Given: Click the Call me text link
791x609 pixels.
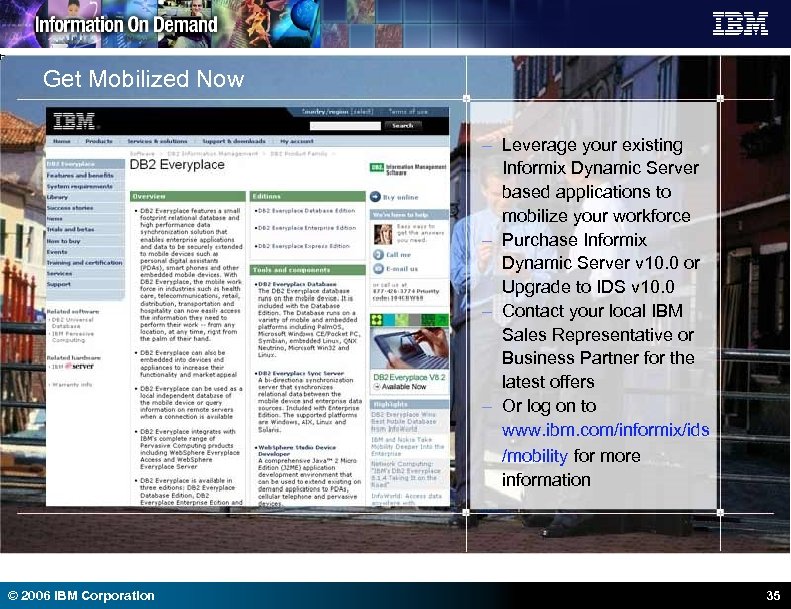Looking at the screenshot, I should [x=399, y=255].
